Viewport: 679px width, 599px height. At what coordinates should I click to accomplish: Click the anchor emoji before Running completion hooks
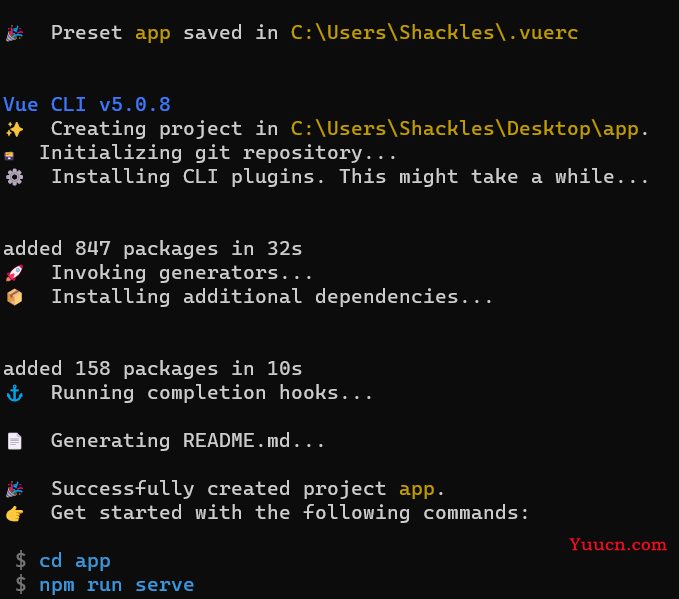pos(14,393)
